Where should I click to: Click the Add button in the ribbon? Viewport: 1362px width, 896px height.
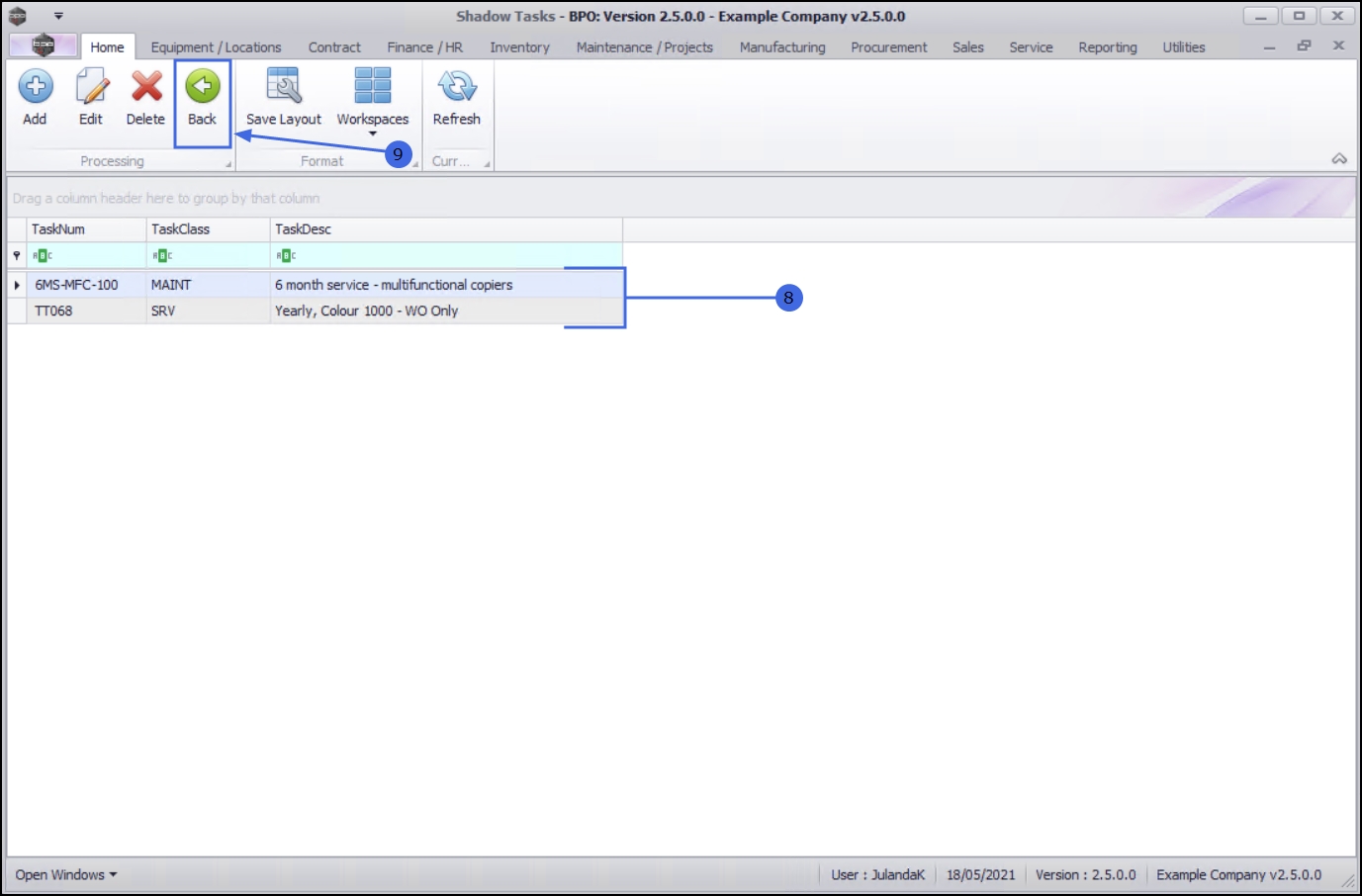(36, 97)
